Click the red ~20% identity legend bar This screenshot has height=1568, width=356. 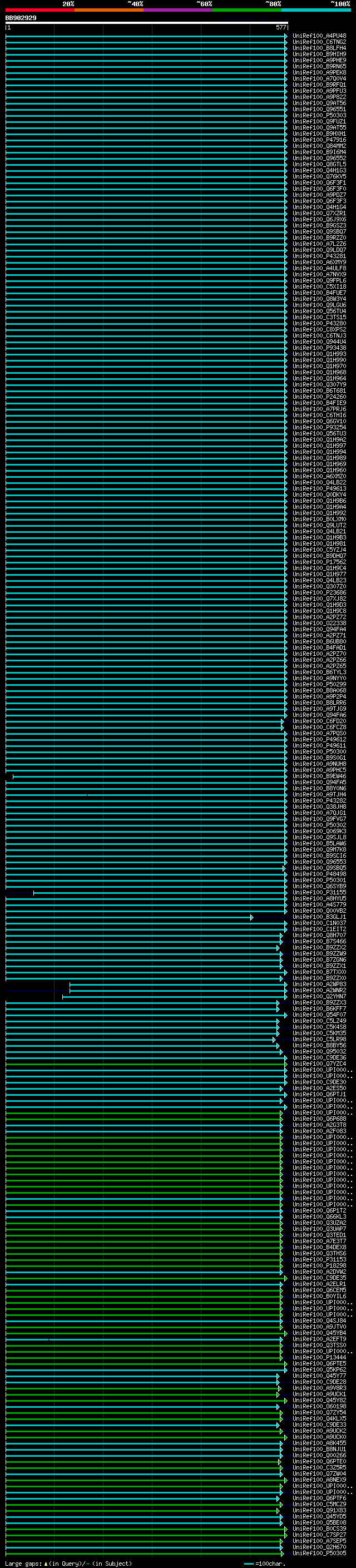point(39,10)
